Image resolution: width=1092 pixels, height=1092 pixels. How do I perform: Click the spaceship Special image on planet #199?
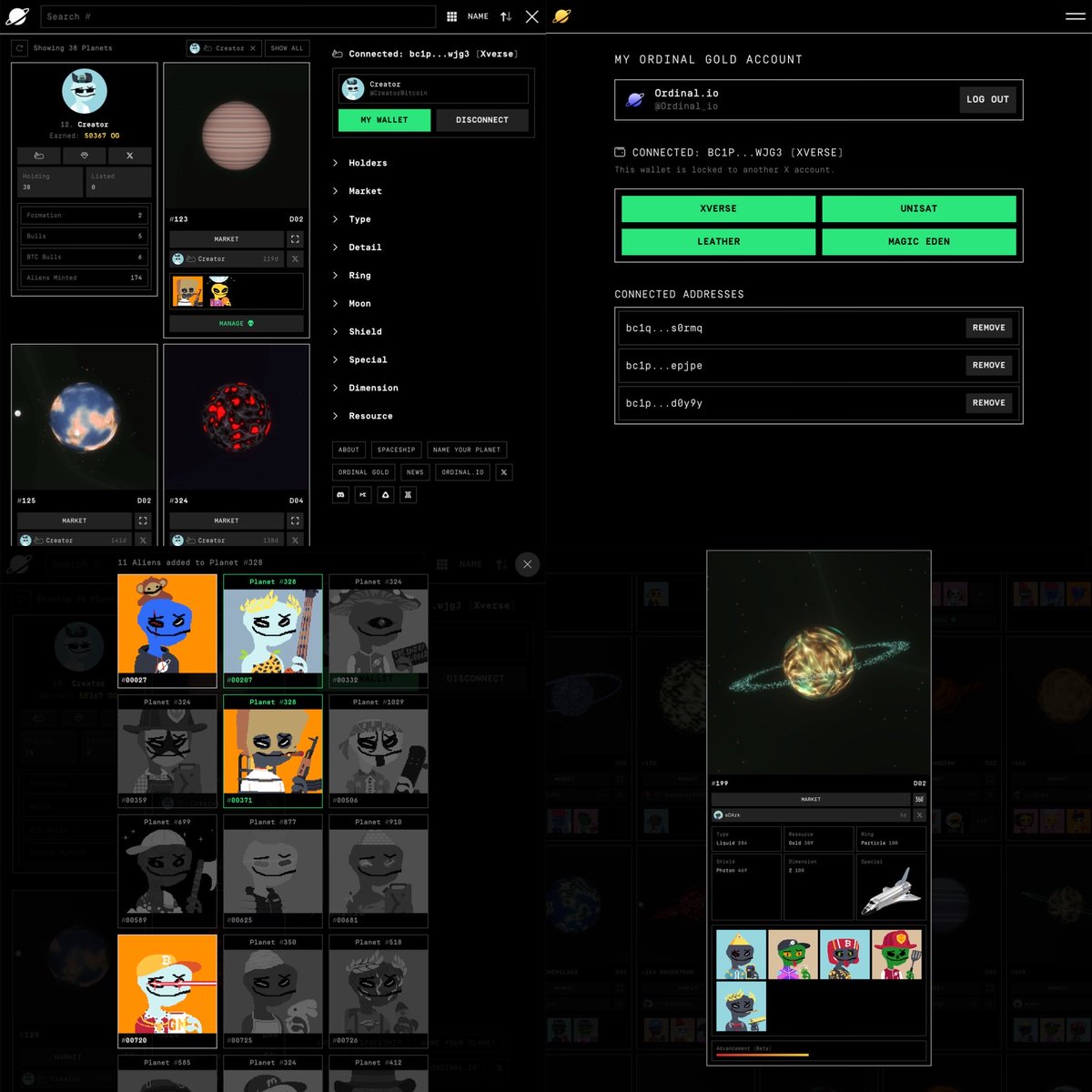[889, 890]
